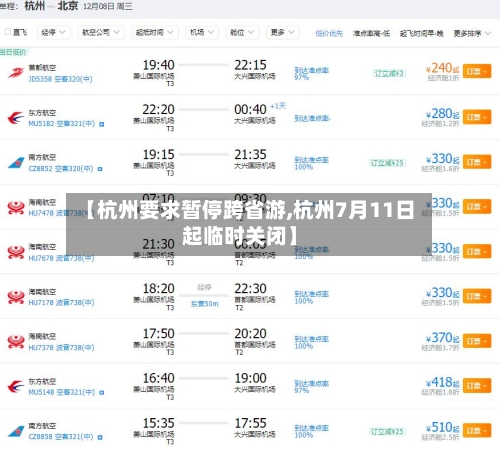Click the ¥510起 price of CZ8858
Screen dimensions: 500x450
[442, 427]
